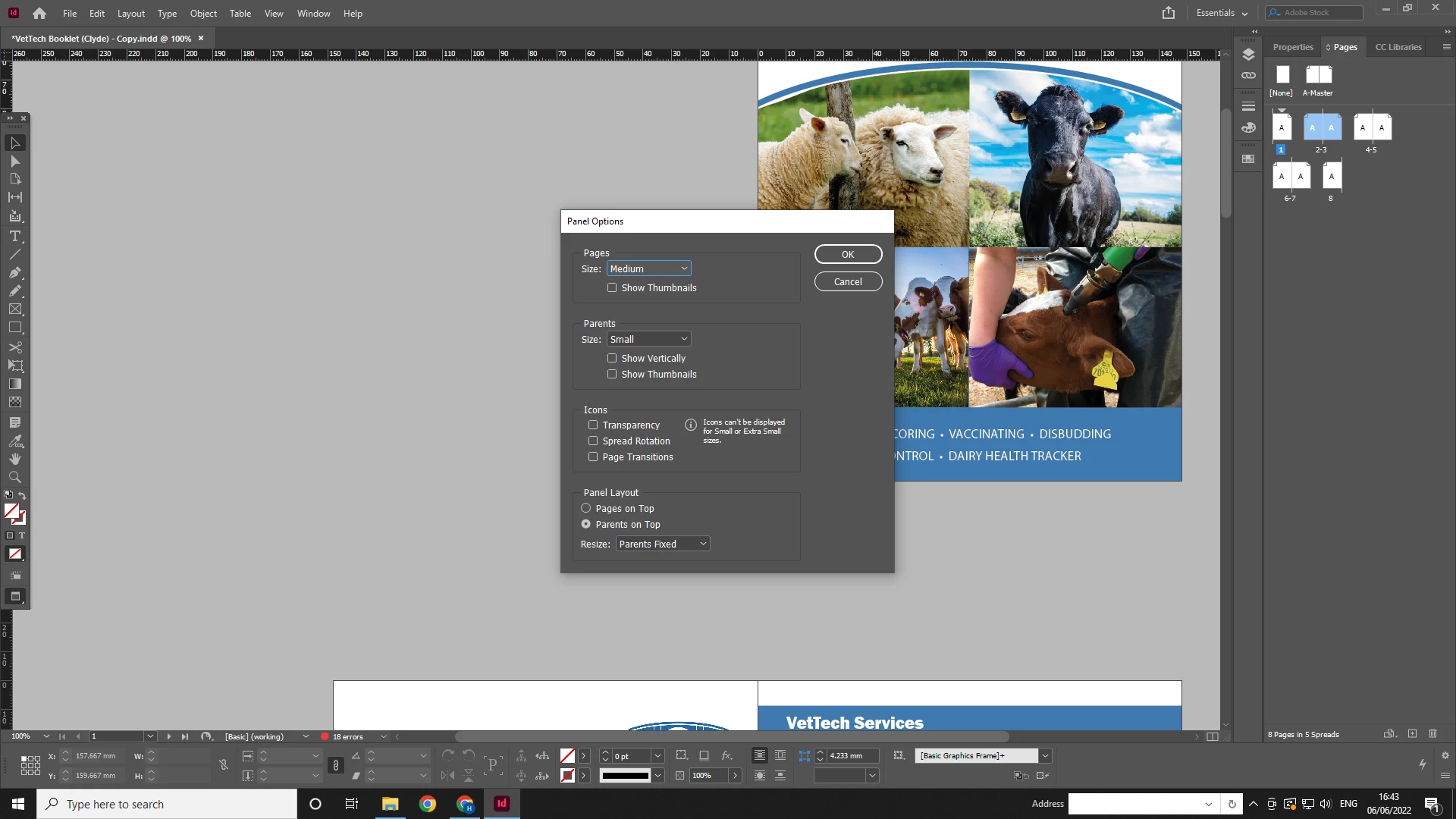The height and width of the screenshot is (819, 1456).
Task: Enable Show Vertically checkbox
Action: (612, 358)
